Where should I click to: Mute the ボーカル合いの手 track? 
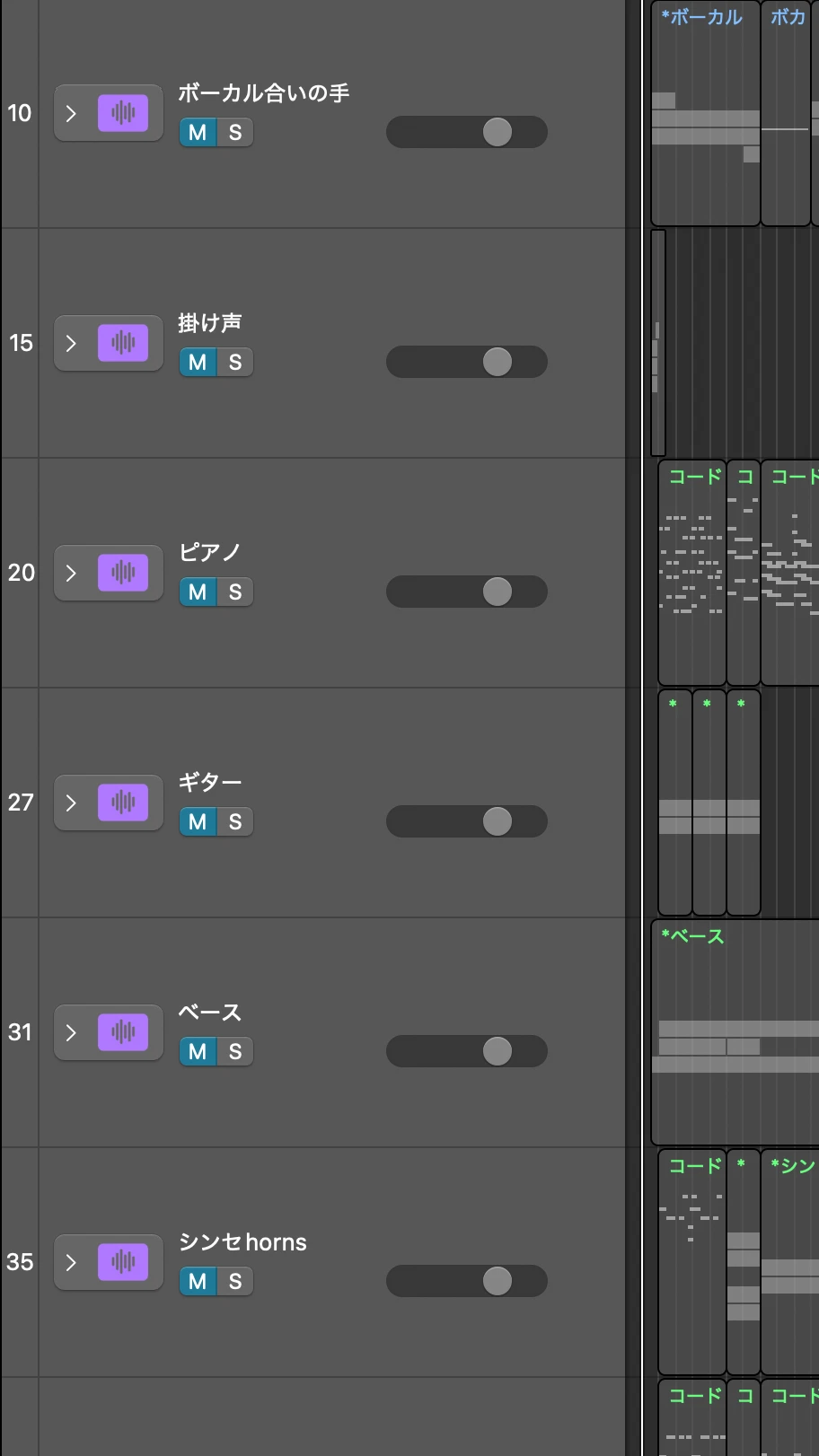[x=198, y=132]
